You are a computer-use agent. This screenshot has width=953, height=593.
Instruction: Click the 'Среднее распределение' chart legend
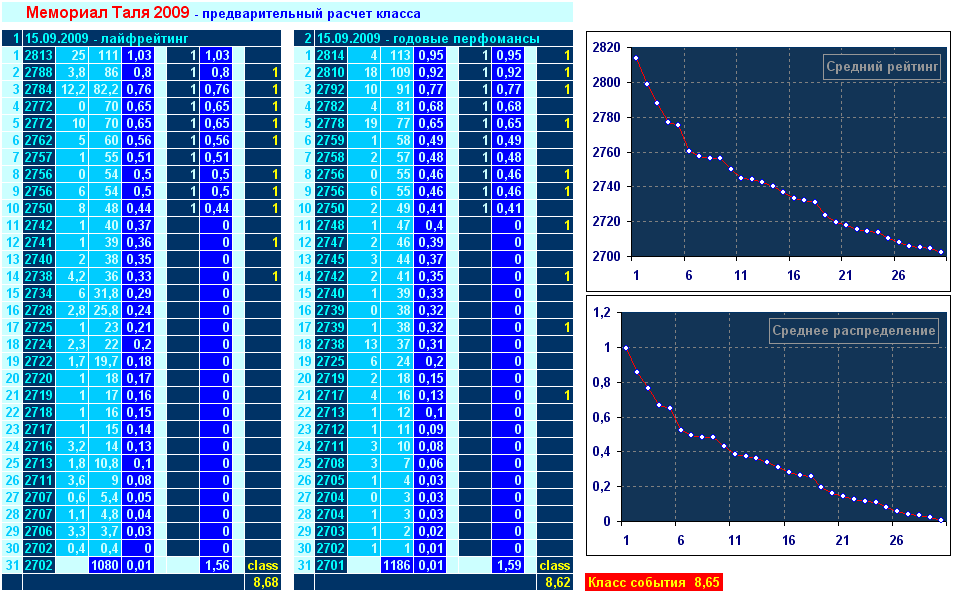click(854, 330)
